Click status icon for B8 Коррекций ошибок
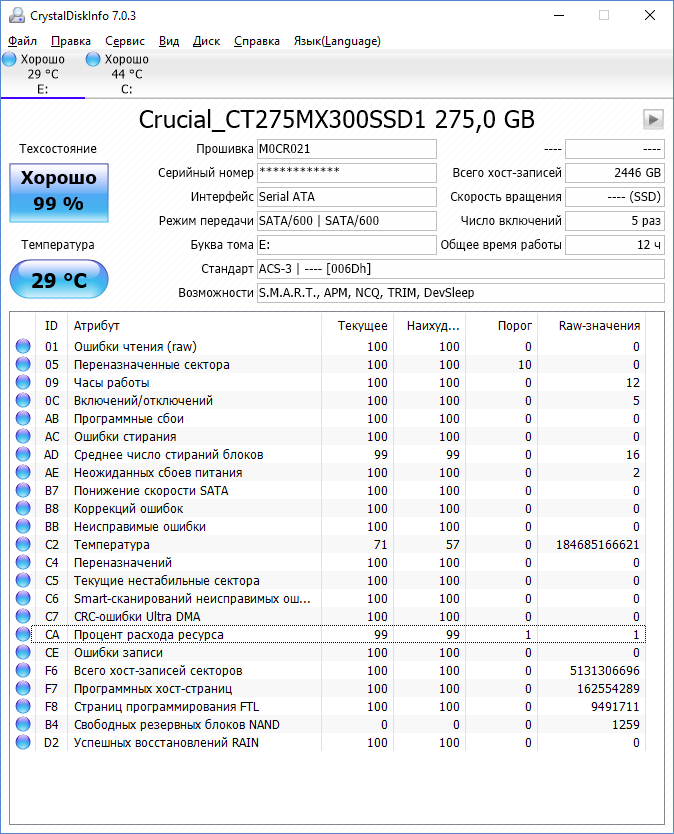This screenshot has height=834, width=674. point(23,508)
